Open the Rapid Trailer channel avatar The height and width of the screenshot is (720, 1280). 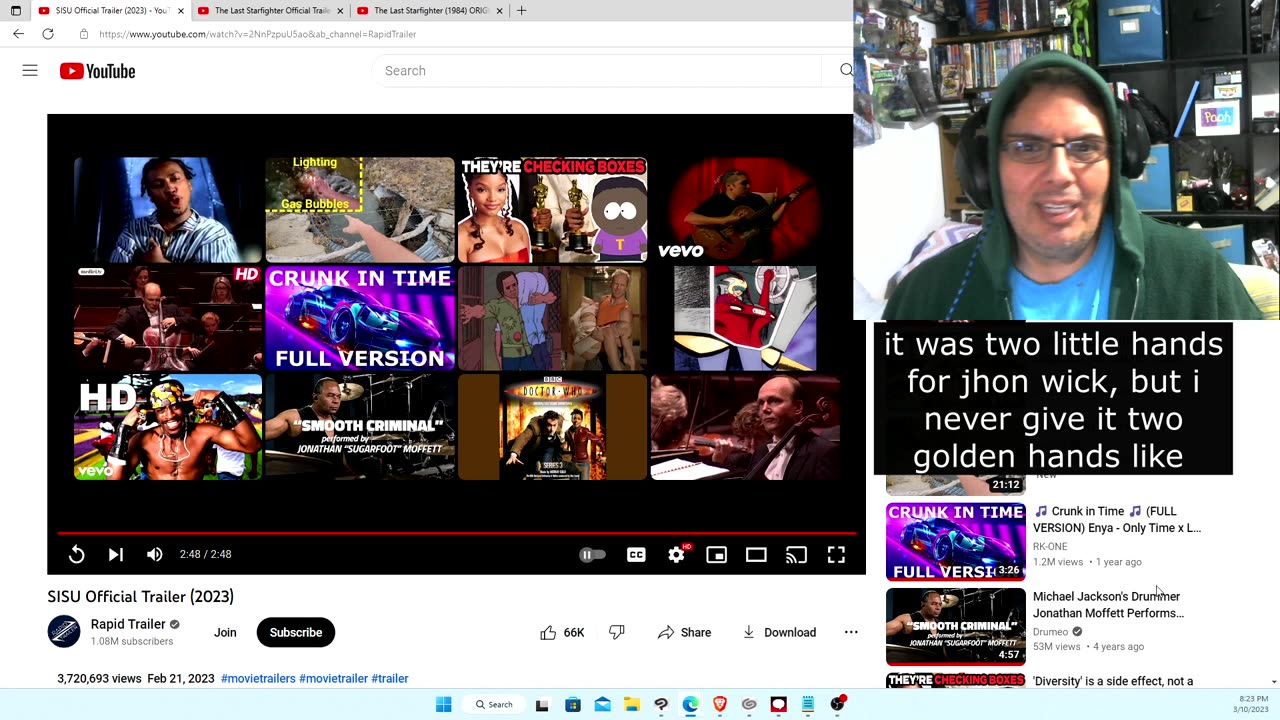[x=64, y=631]
